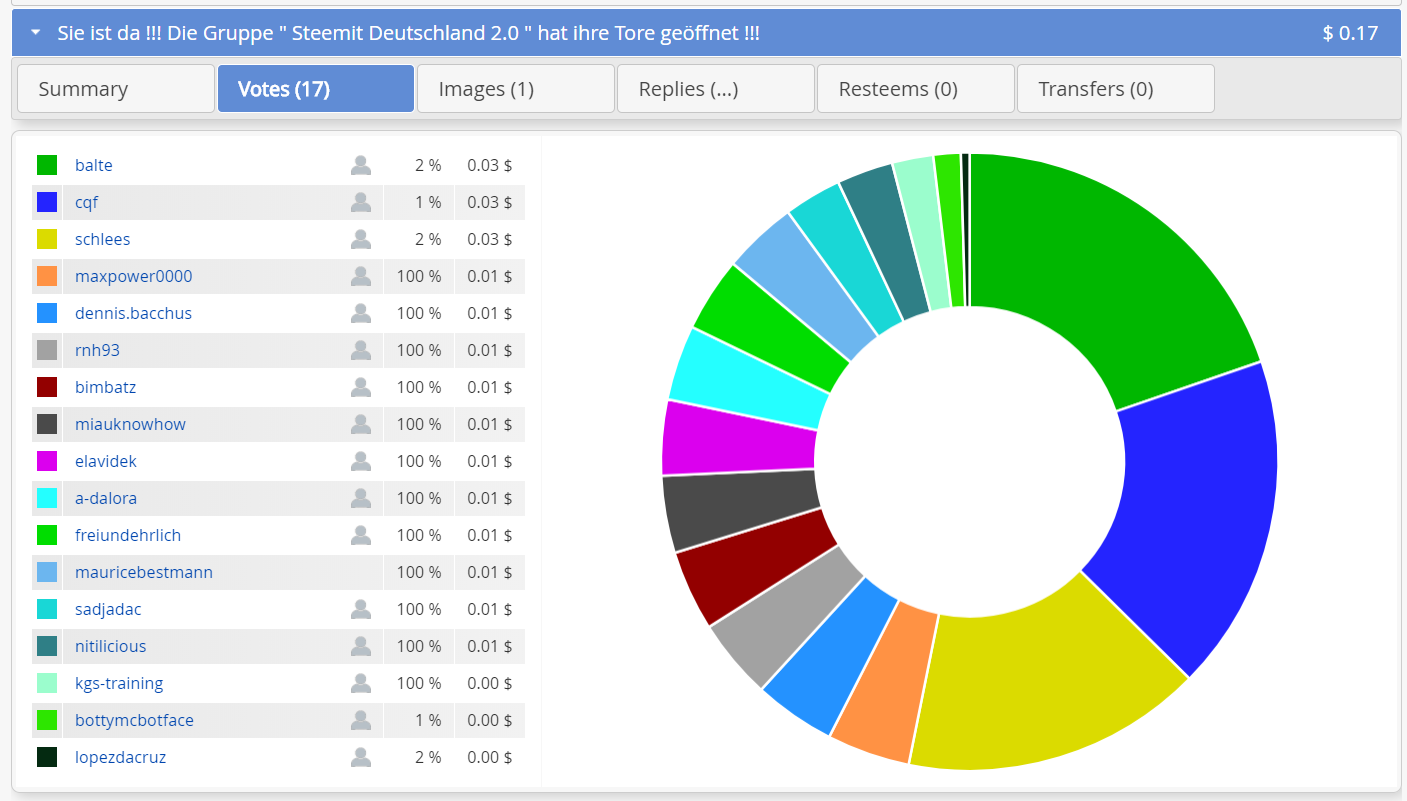Open the a-dalora voter link
Viewport: 1407px width, 801px height.
[x=106, y=498]
